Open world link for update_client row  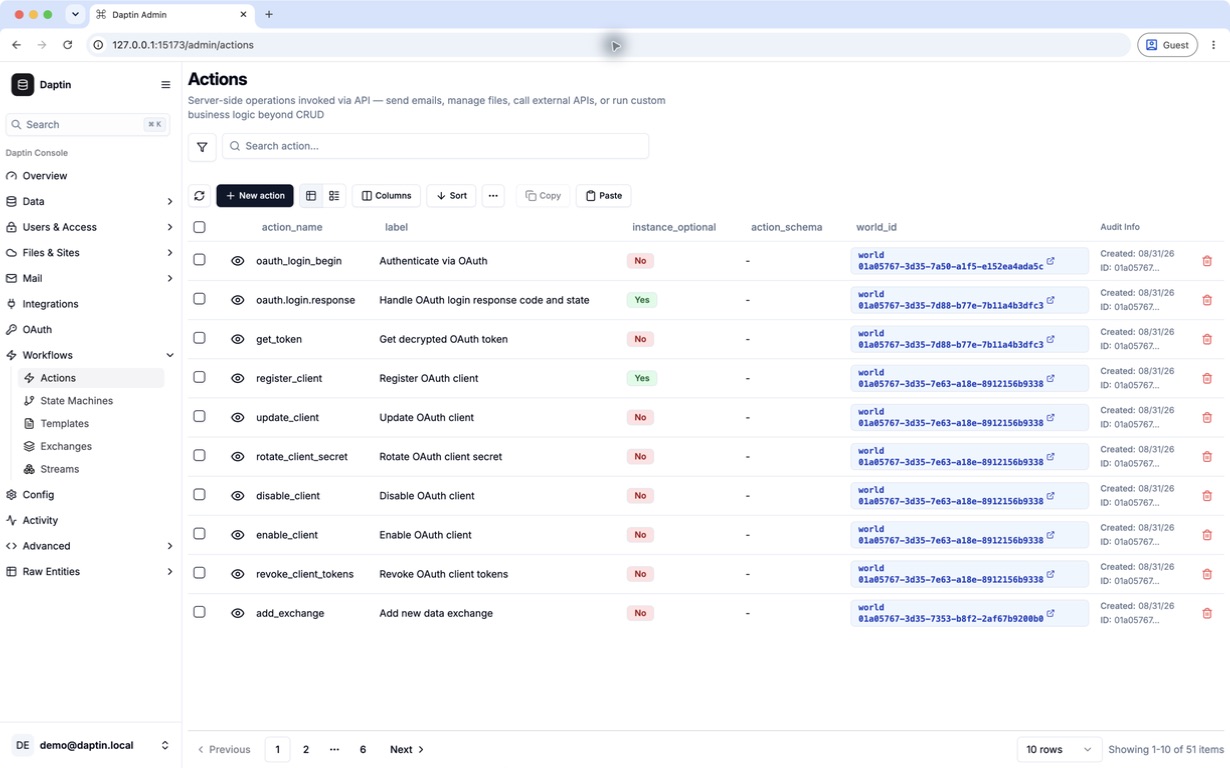click(x=1050, y=417)
